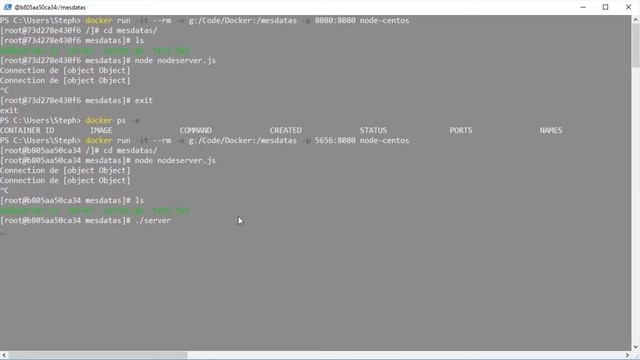Click the 'STATUS' column header text
Screen dimensions: 640x360
373,130
